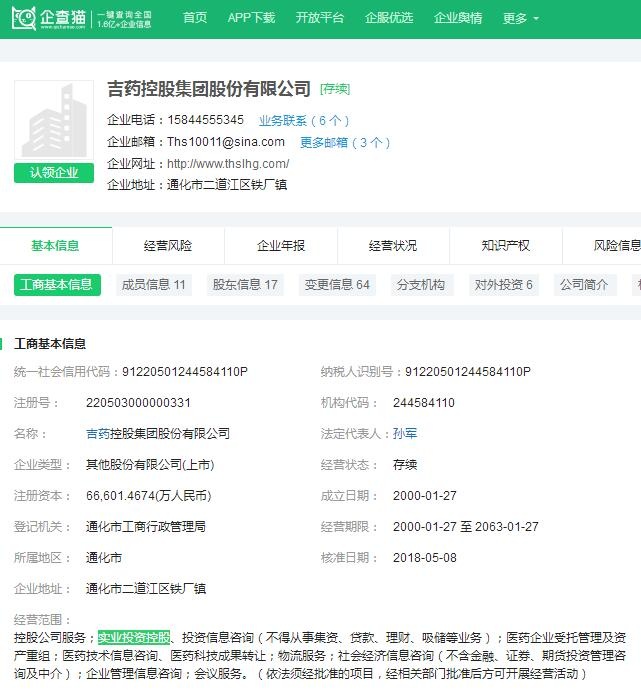Select 股东信息 17 sub-tab
The height and width of the screenshot is (696, 641).
tap(245, 285)
